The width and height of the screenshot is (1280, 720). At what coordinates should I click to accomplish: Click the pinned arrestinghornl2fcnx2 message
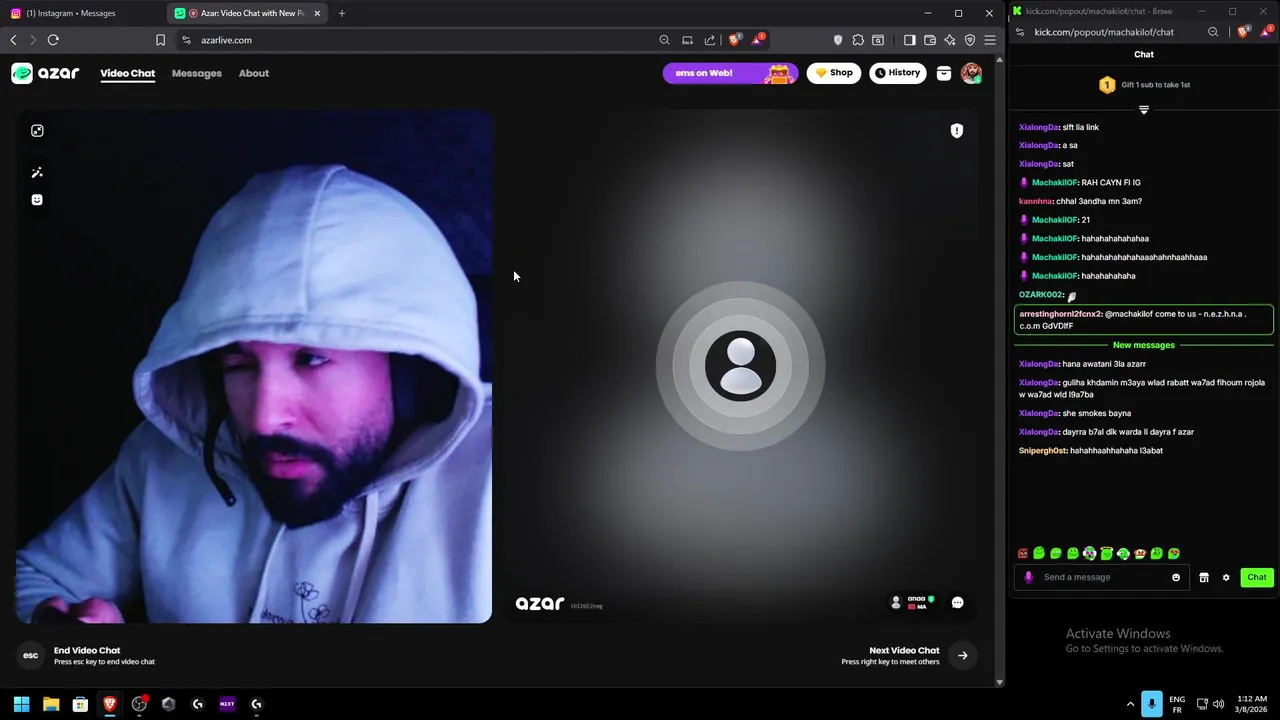pyautogui.click(x=1144, y=320)
